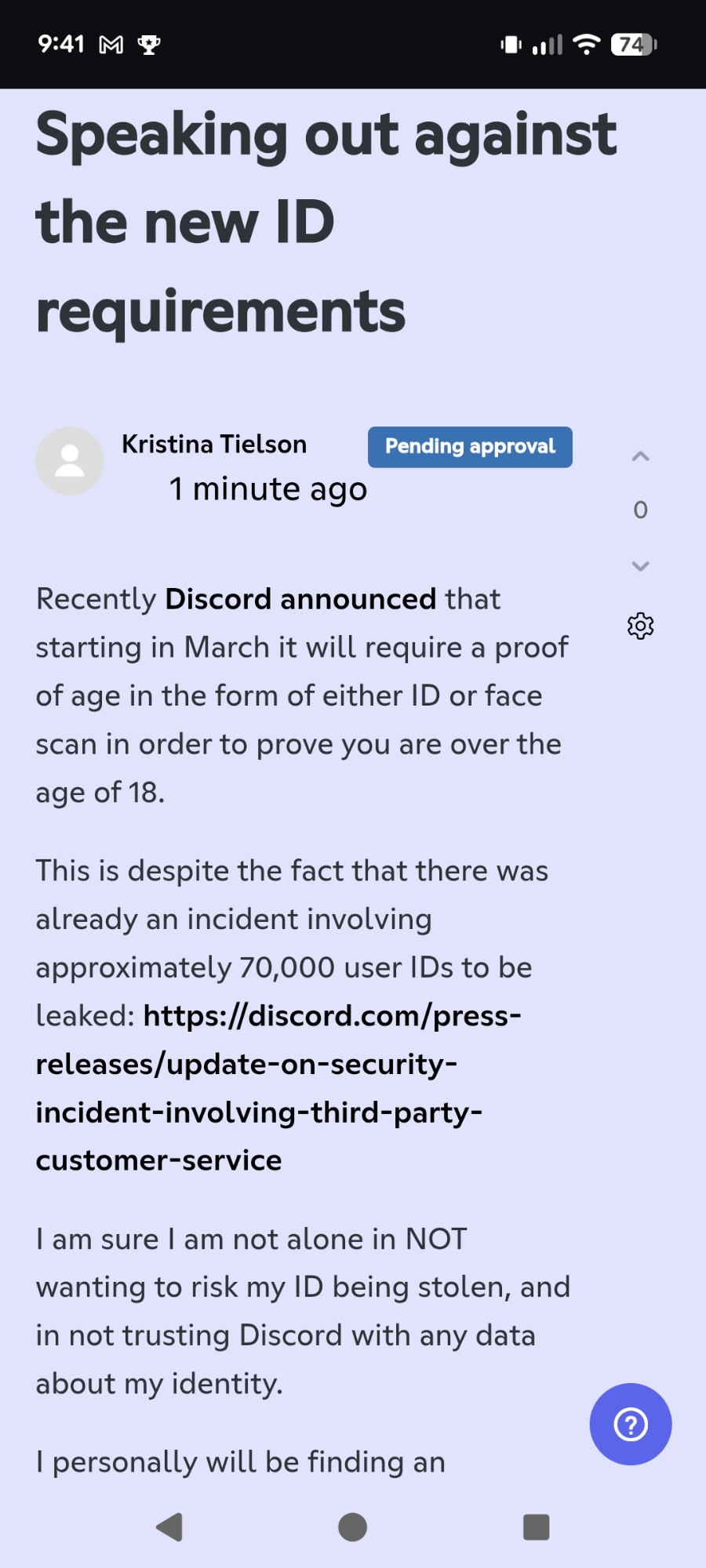Tap the battery level indicator
This screenshot has height=1568, width=706.
point(634,45)
